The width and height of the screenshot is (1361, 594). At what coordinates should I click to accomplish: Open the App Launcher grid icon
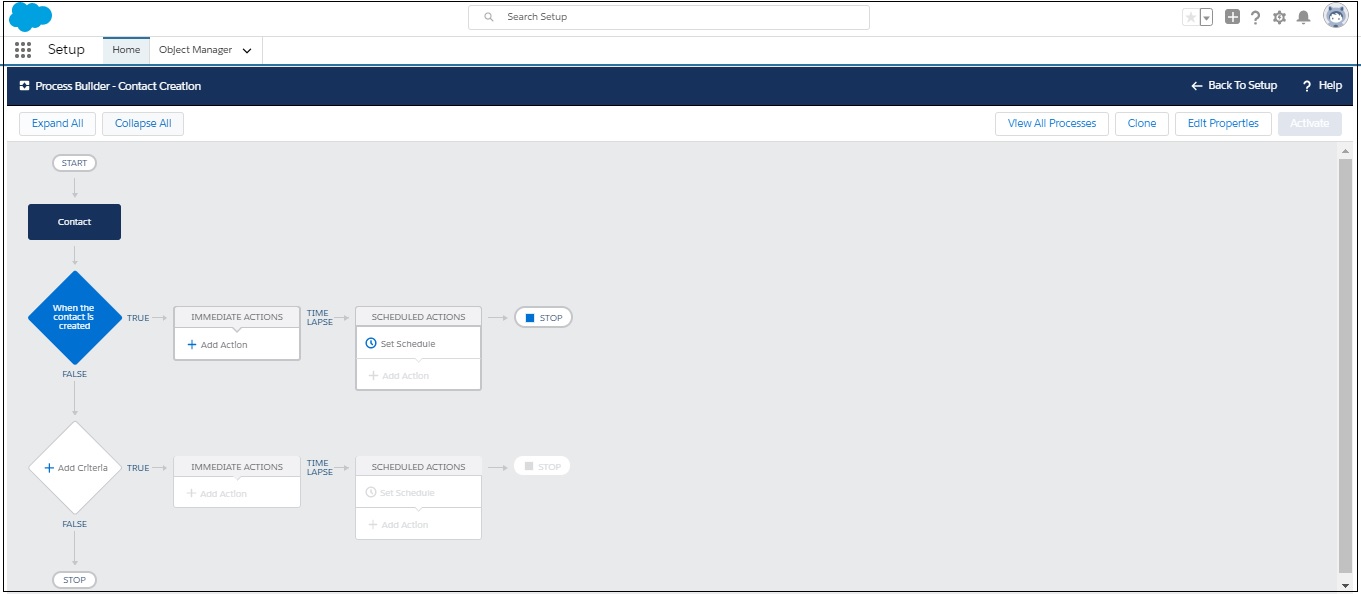pyautogui.click(x=23, y=50)
